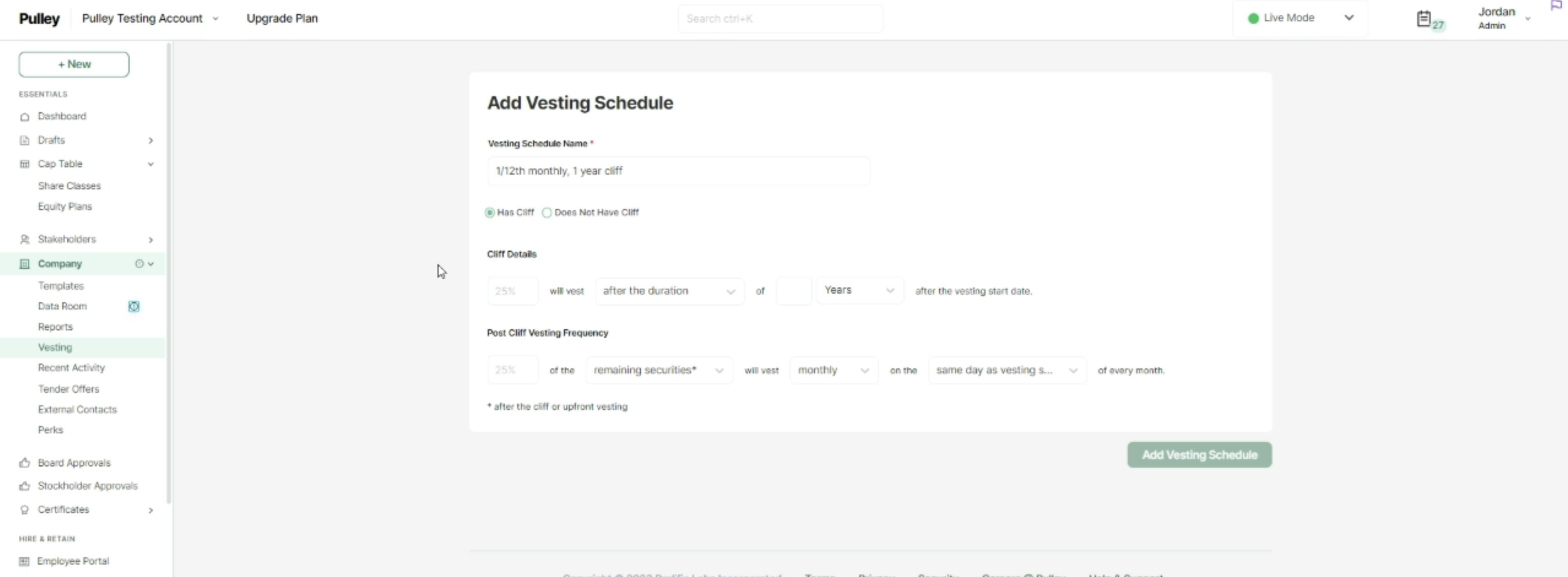Toggle the Live Mode switcher

pos(1300,18)
